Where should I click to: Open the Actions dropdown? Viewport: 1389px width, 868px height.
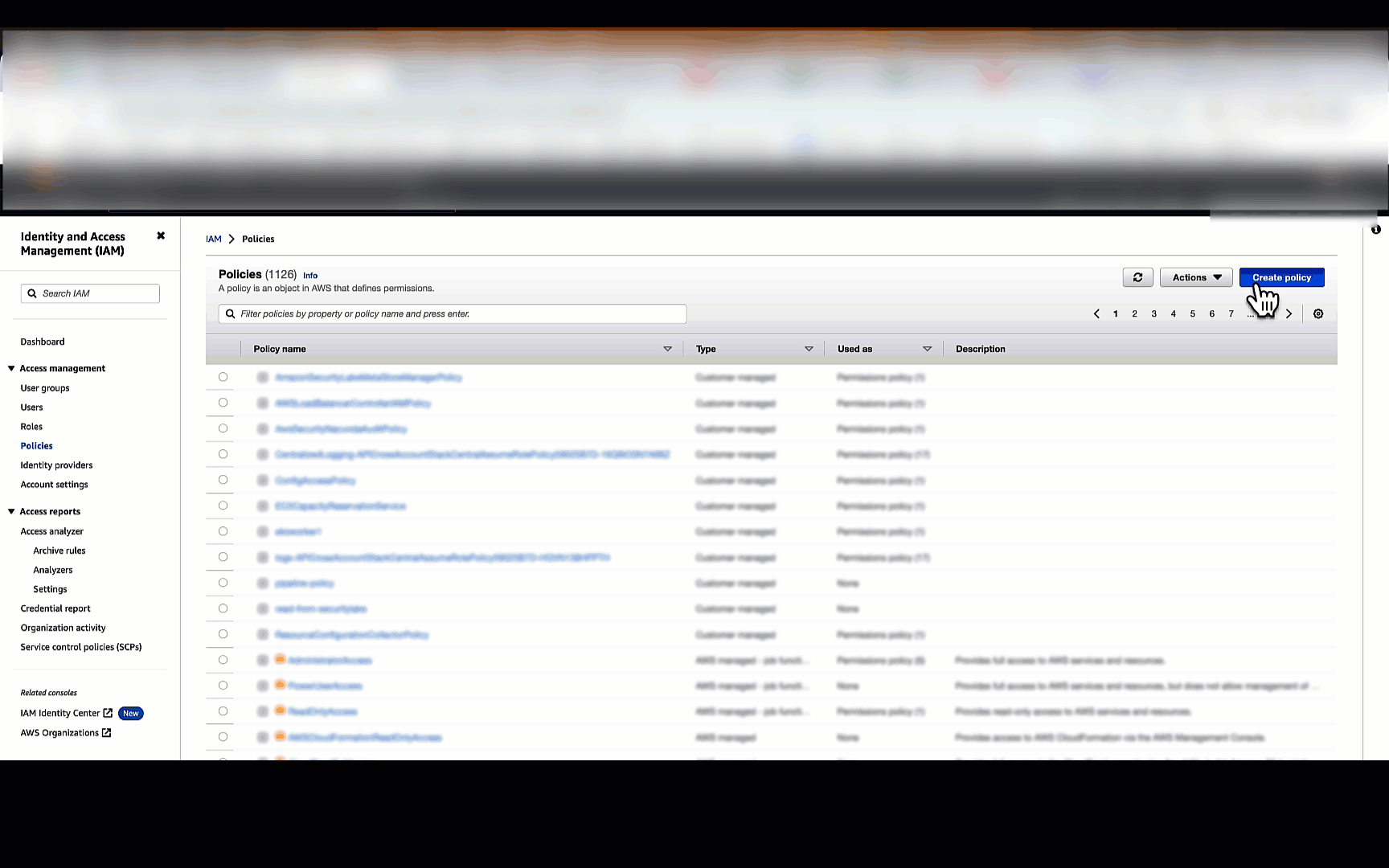[1196, 277]
